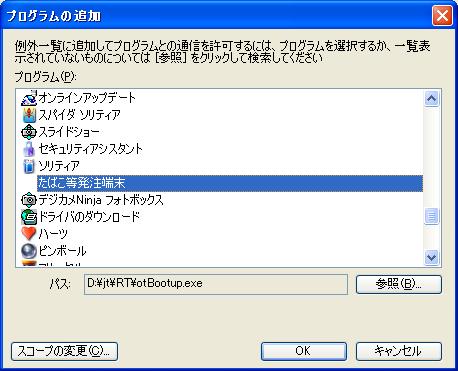Click the OK button
This screenshot has width=458, height=371.
[303, 351]
